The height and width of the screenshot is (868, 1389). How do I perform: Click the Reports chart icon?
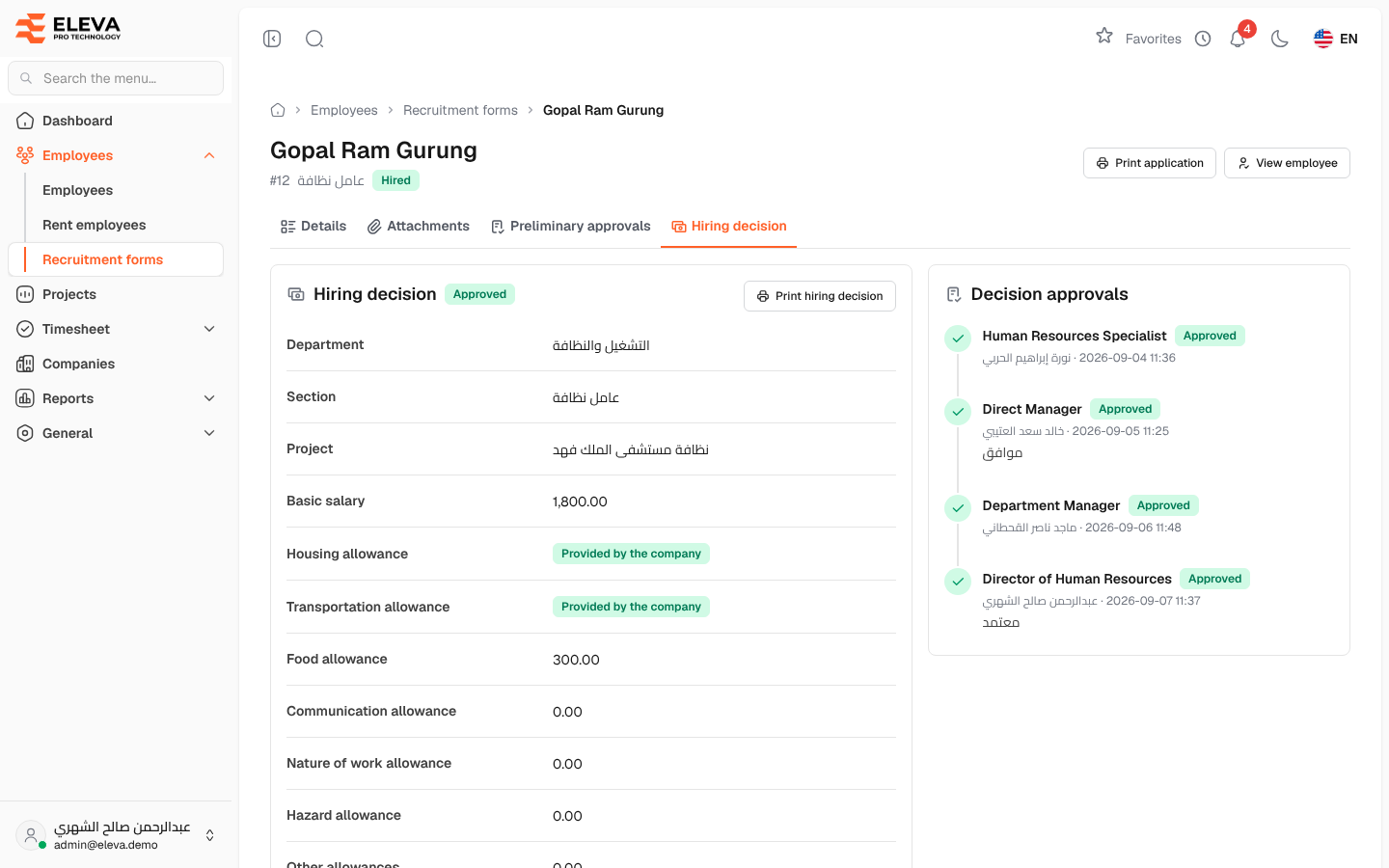[25, 398]
